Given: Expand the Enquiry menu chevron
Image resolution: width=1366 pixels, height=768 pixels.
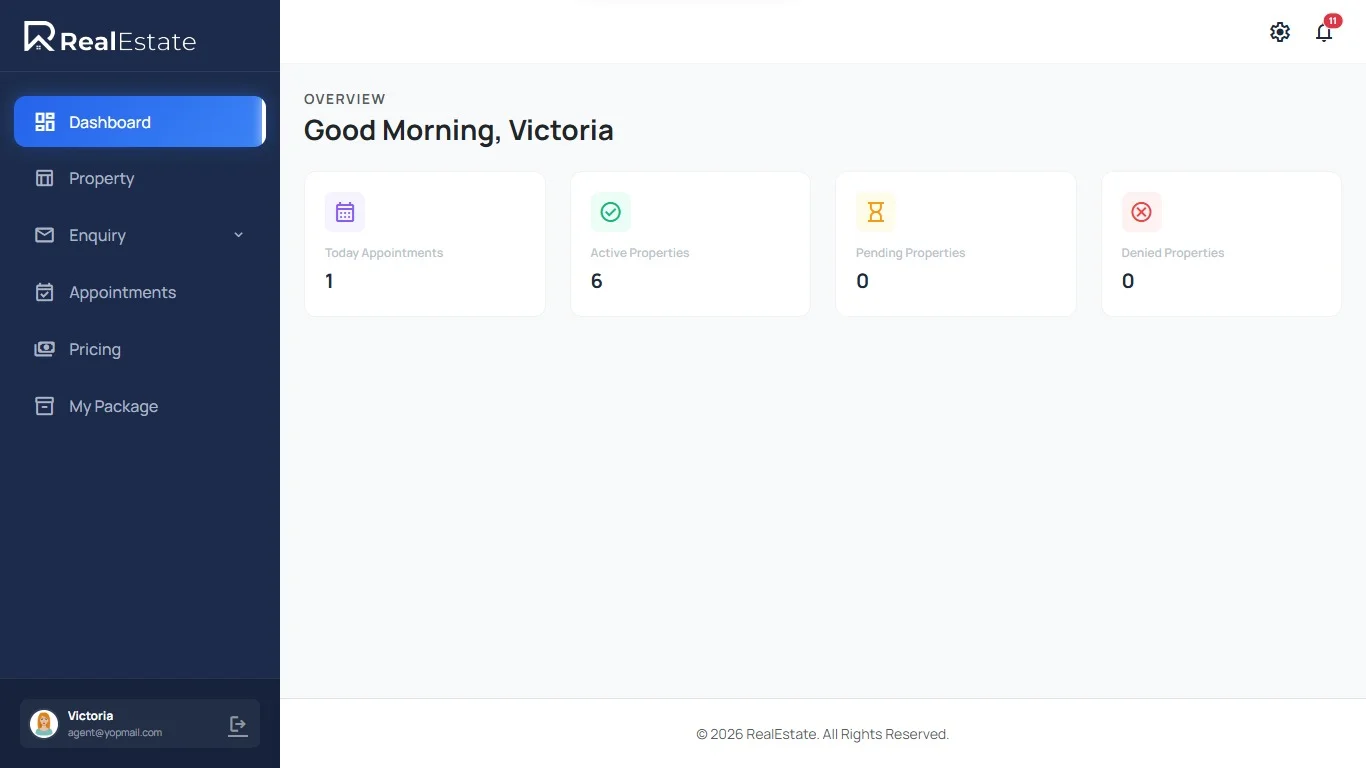Looking at the screenshot, I should [x=238, y=235].
